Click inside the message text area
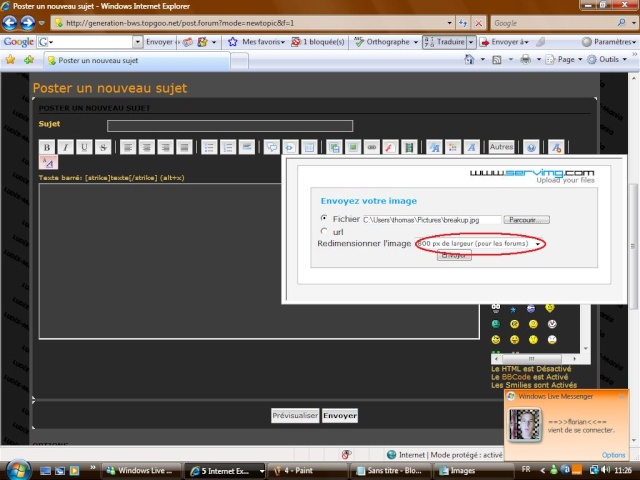This screenshot has height=480, width=640. 259,261
